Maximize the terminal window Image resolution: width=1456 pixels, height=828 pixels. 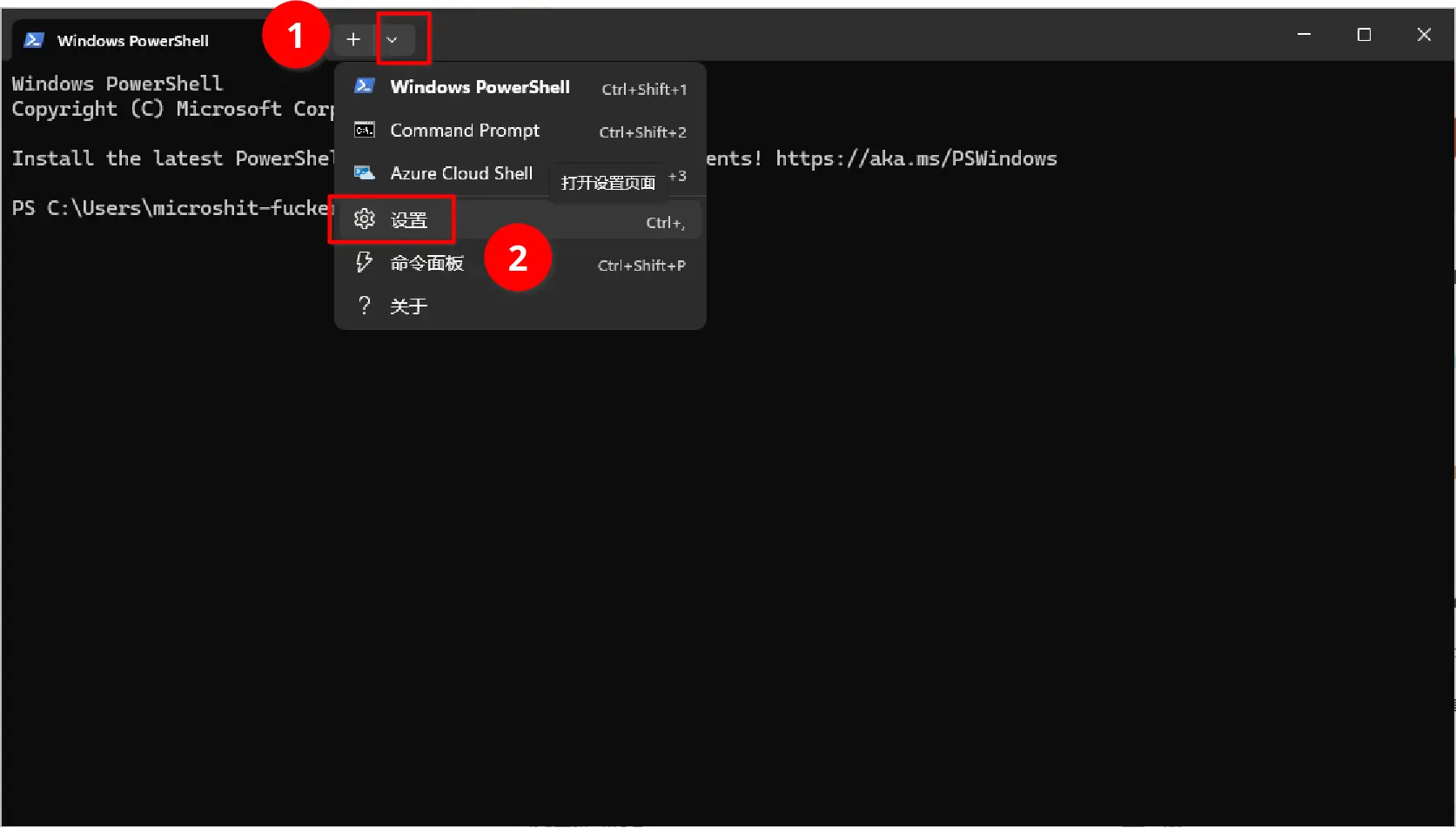[x=1364, y=35]
